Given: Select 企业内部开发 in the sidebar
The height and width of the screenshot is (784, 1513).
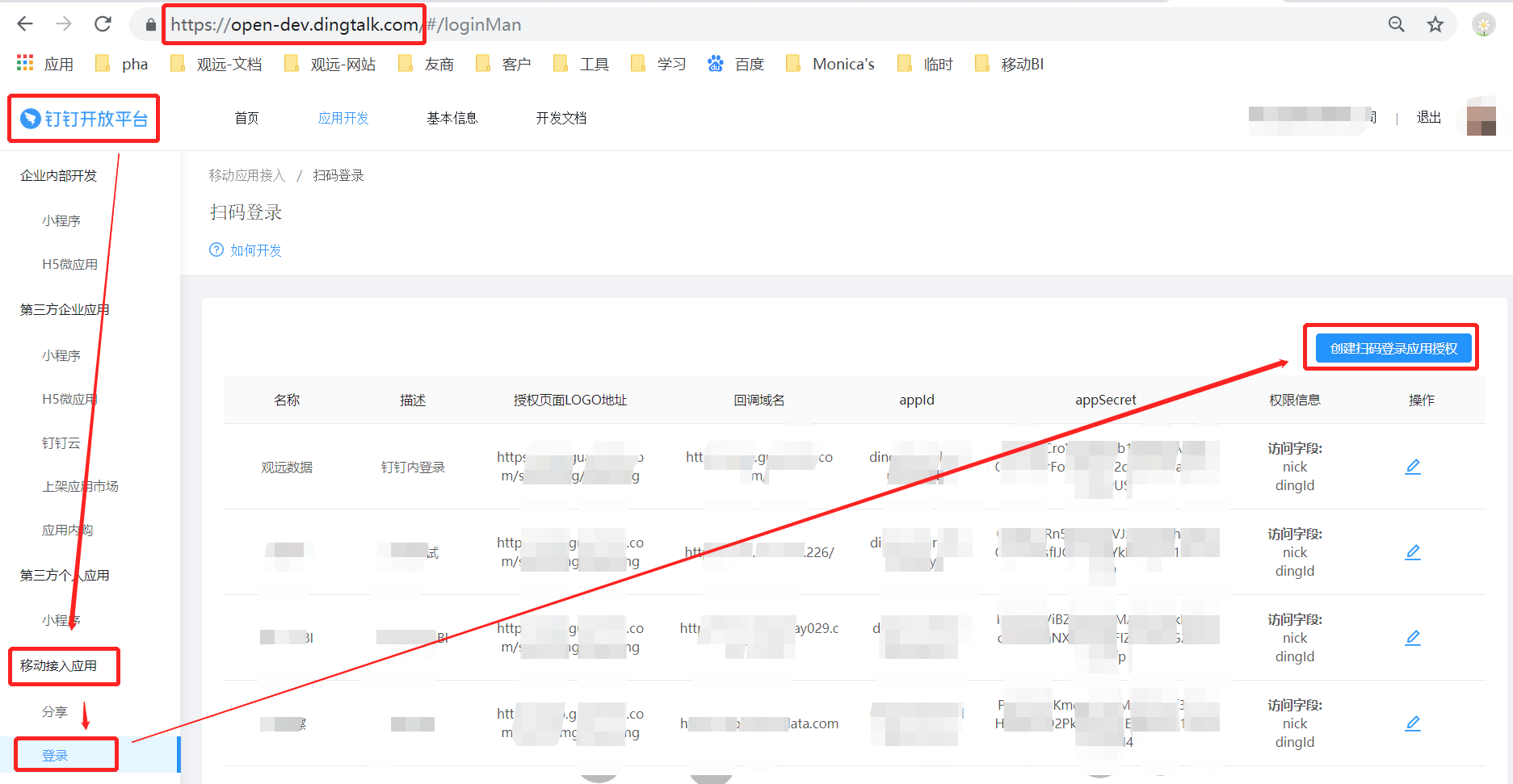Looking at the screenshot, I should point(58,175).
